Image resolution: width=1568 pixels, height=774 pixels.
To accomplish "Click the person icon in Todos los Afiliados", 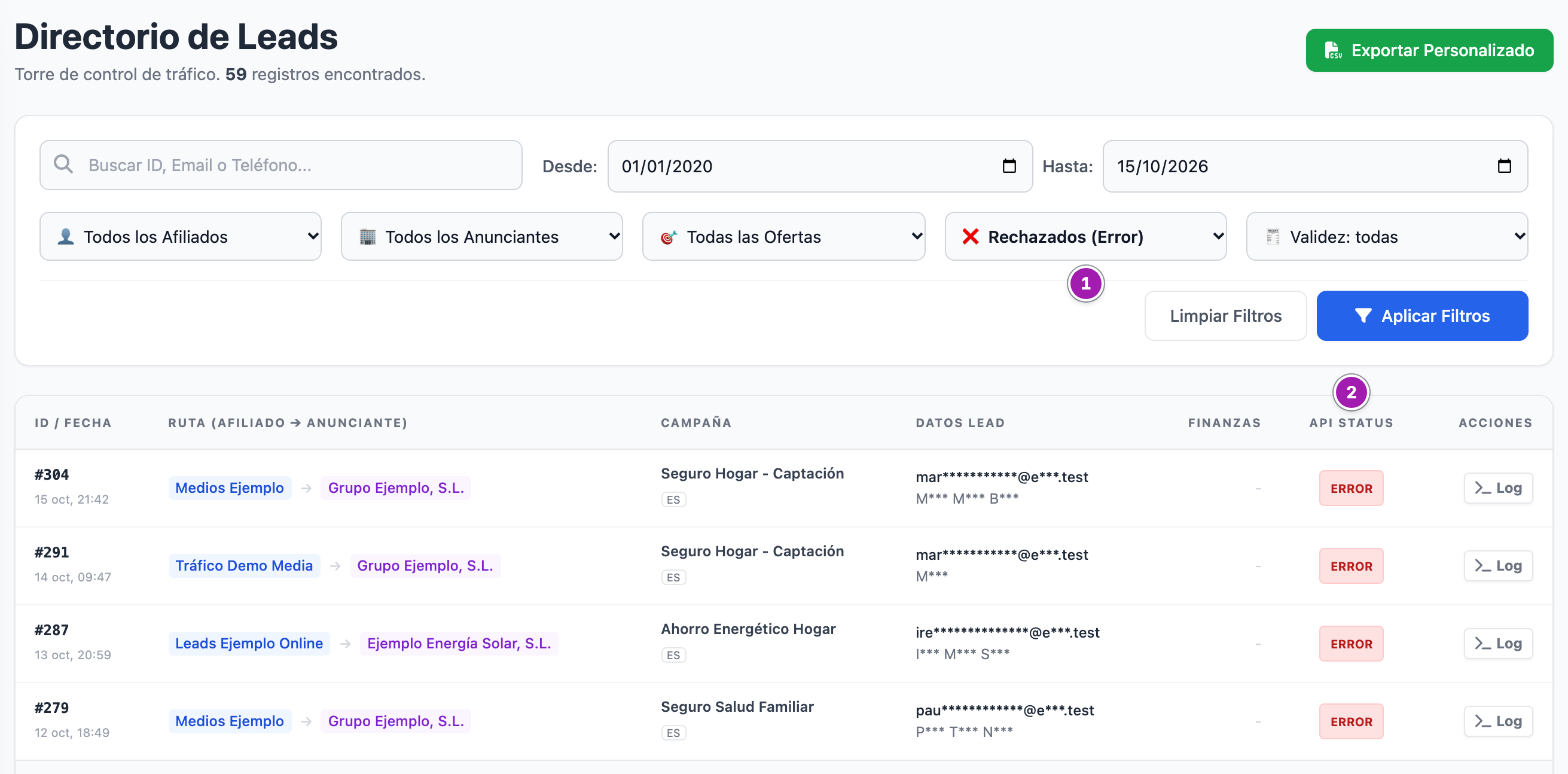I will click(x=66, y=236).
